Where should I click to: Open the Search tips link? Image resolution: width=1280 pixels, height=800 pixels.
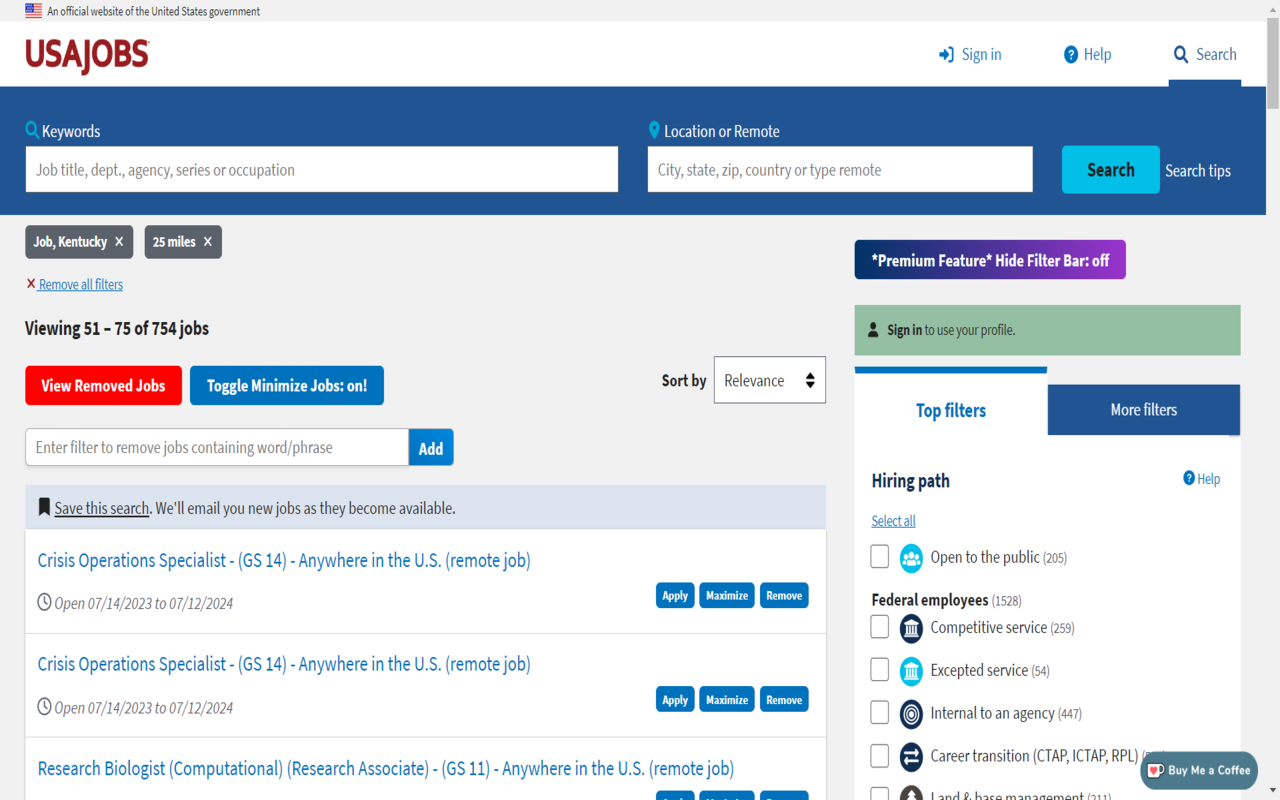pos(1198,171)
